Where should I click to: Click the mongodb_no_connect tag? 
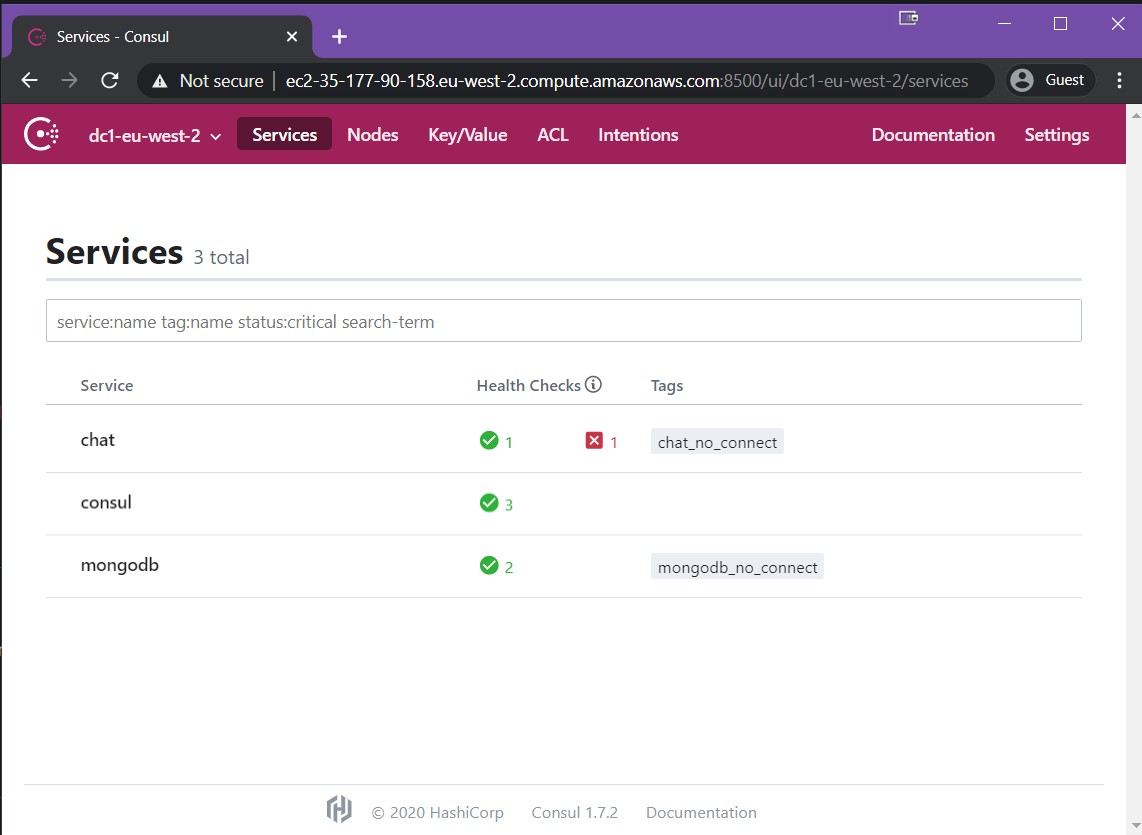(x=737, y=567)
